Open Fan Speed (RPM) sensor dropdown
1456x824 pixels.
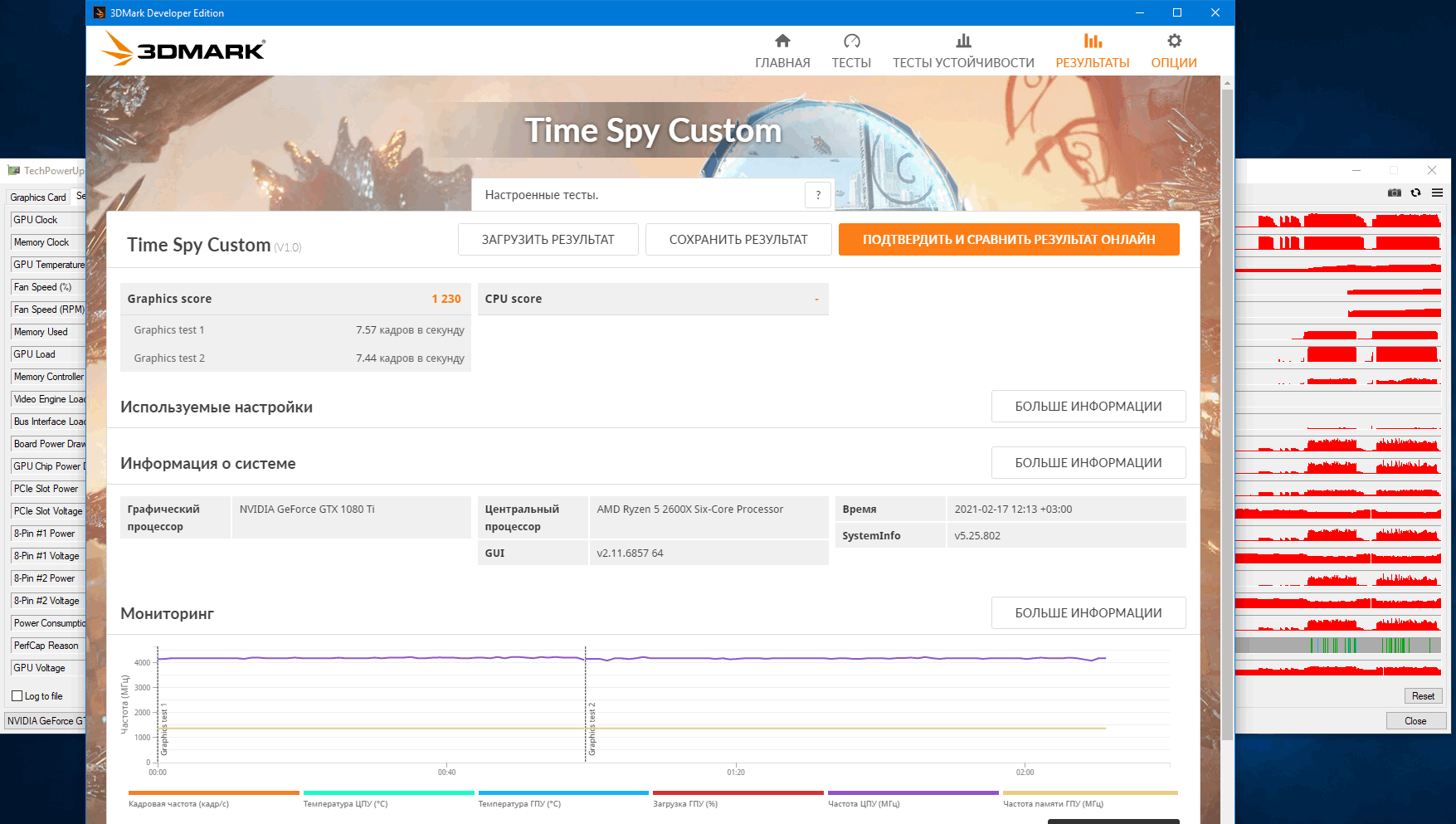[x=48, y=310]
